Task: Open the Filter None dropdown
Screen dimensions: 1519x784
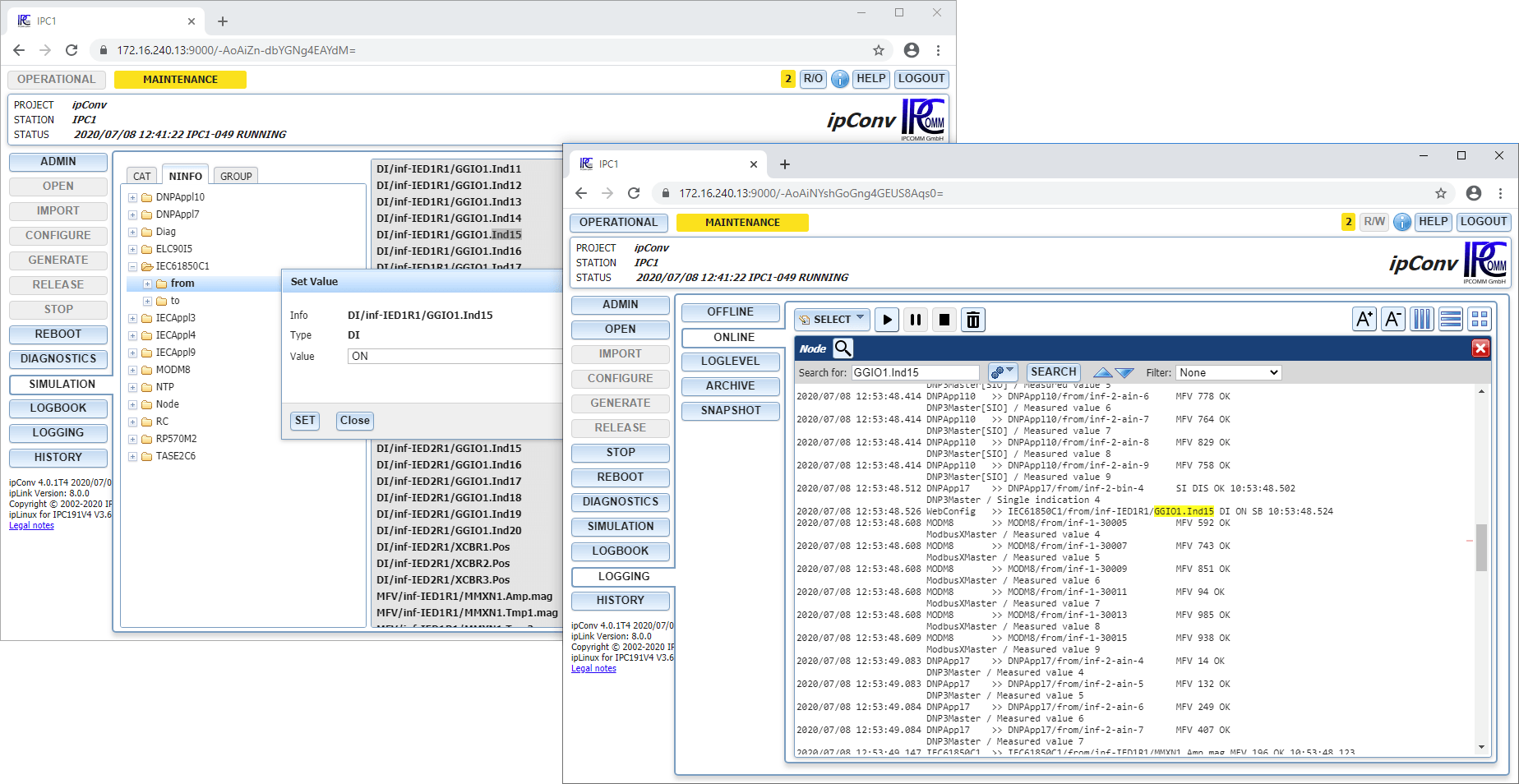Action: [x=1228, y=373]
